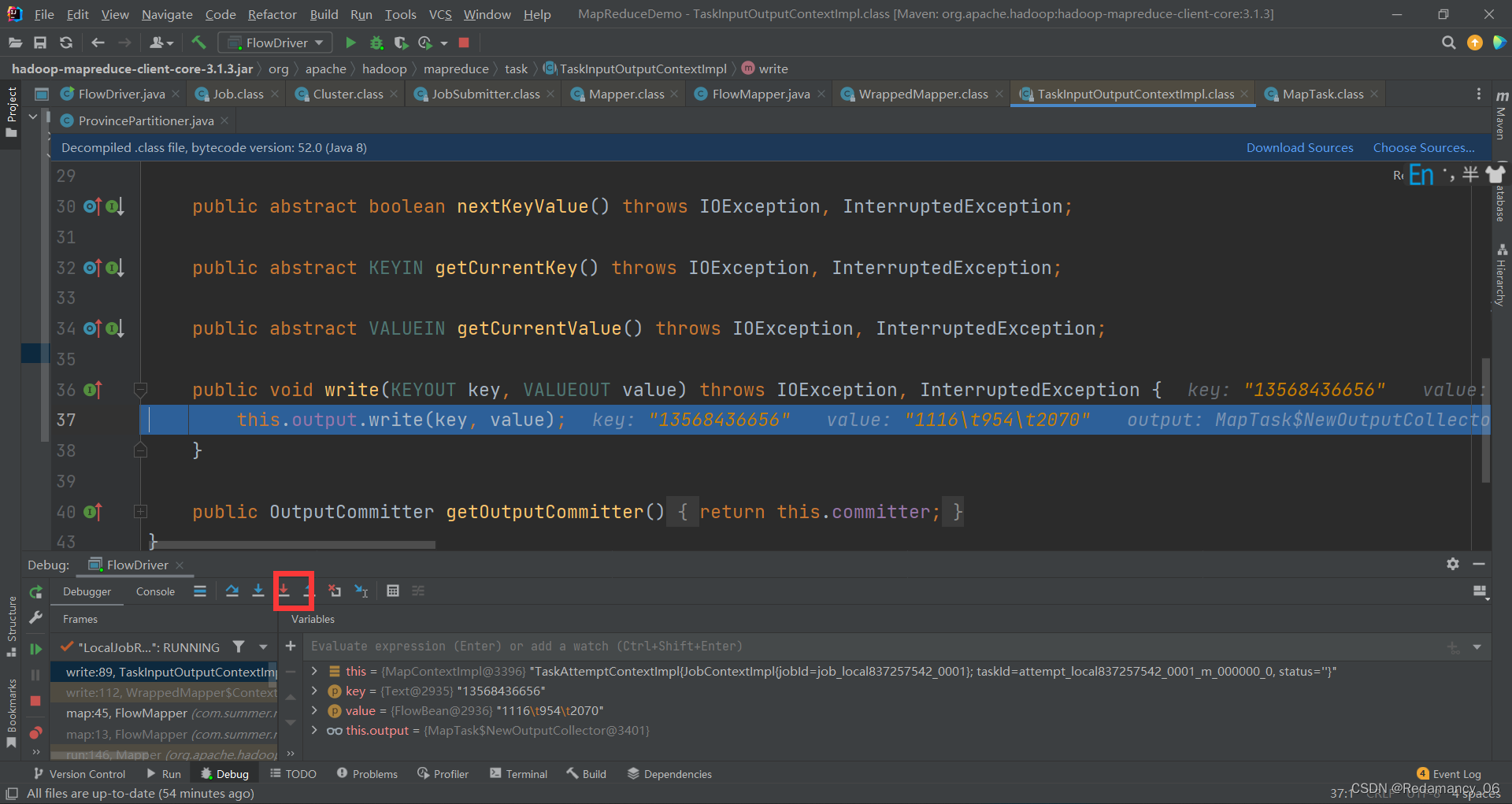The width and height of the screenshot is (1512, 804).
Task: Open the Event Log
Action: 1449,774
